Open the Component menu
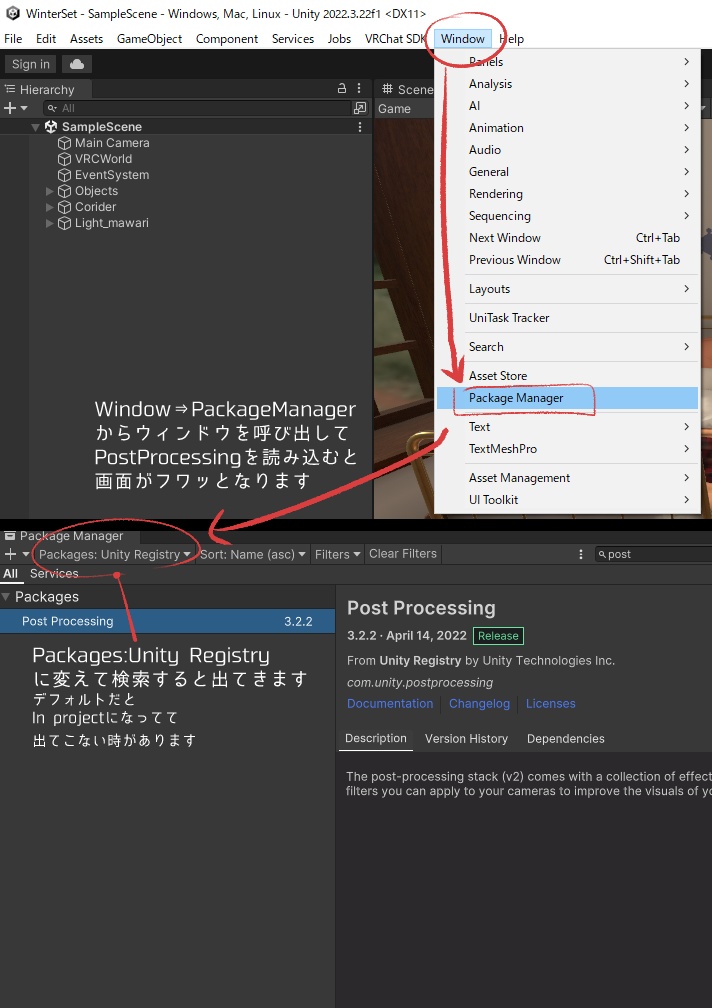 point(227,39)
